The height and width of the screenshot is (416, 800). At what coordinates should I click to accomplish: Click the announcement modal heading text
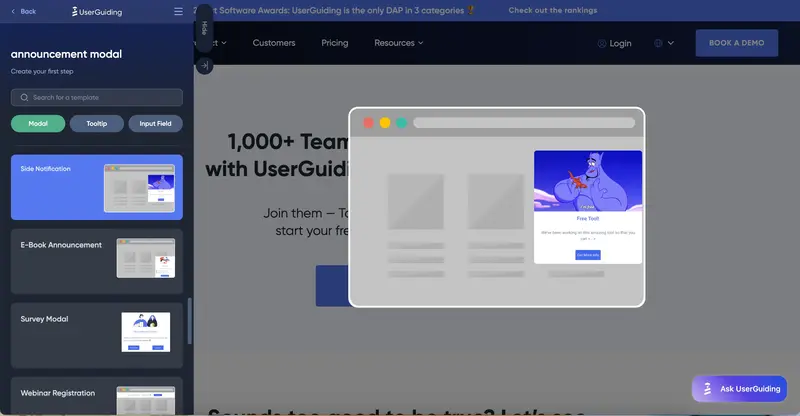tap(66, 54)
